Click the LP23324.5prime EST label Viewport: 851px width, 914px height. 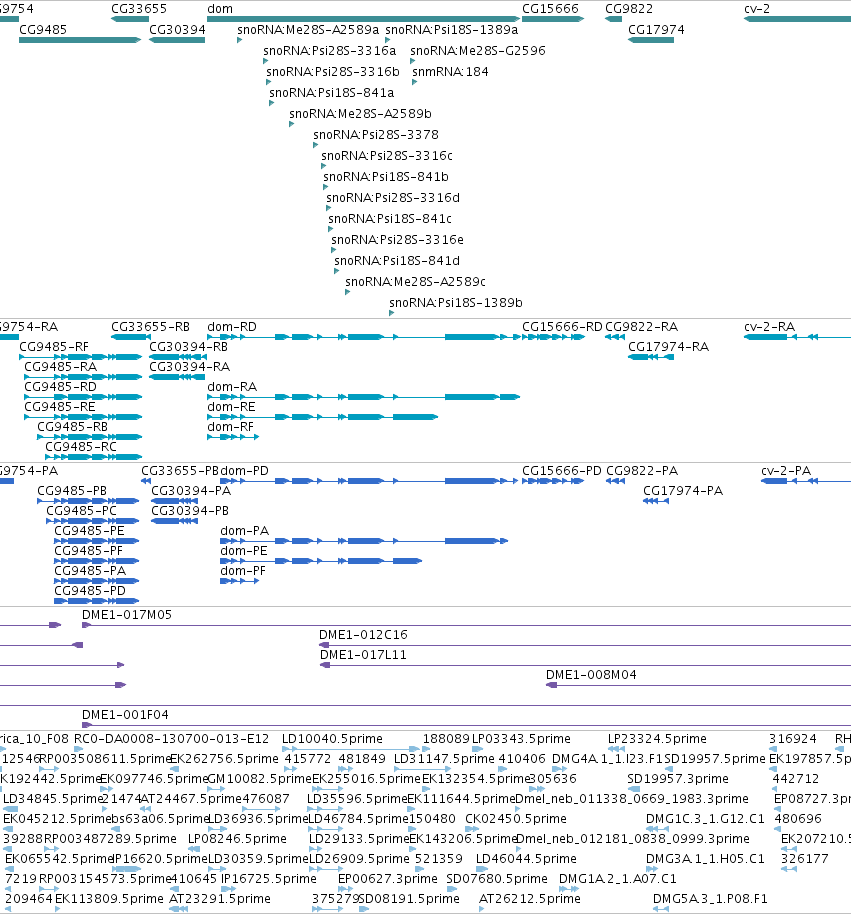pyautogui.click(x=657, y=739)
